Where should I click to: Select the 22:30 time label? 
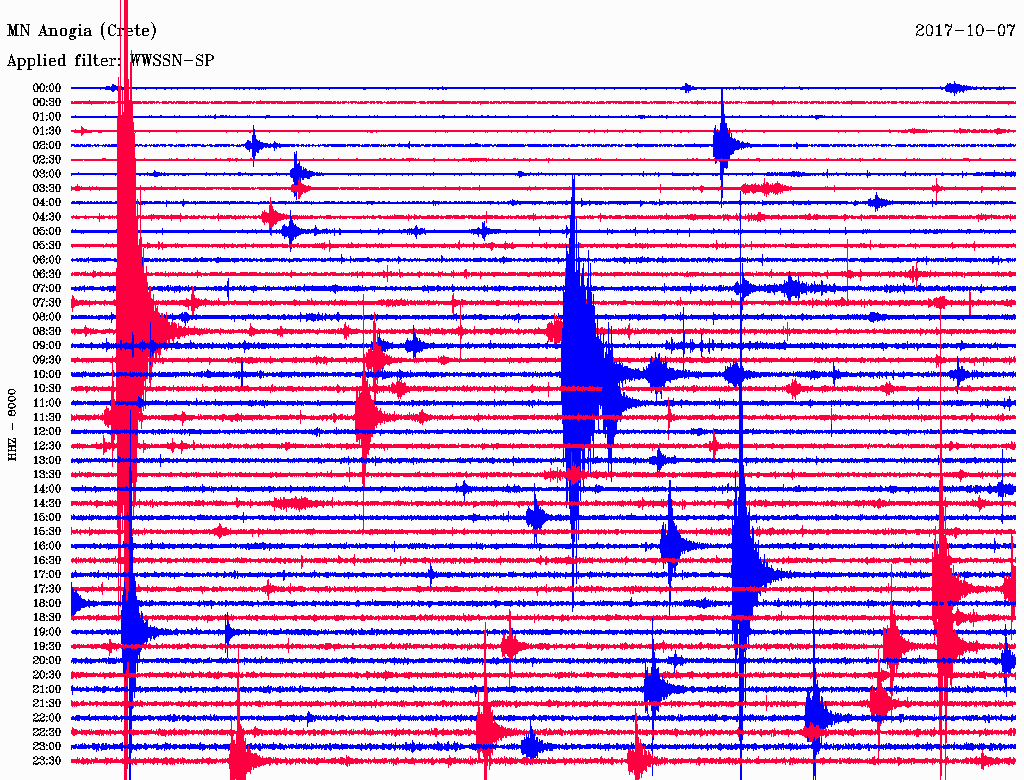coord(47,733)
